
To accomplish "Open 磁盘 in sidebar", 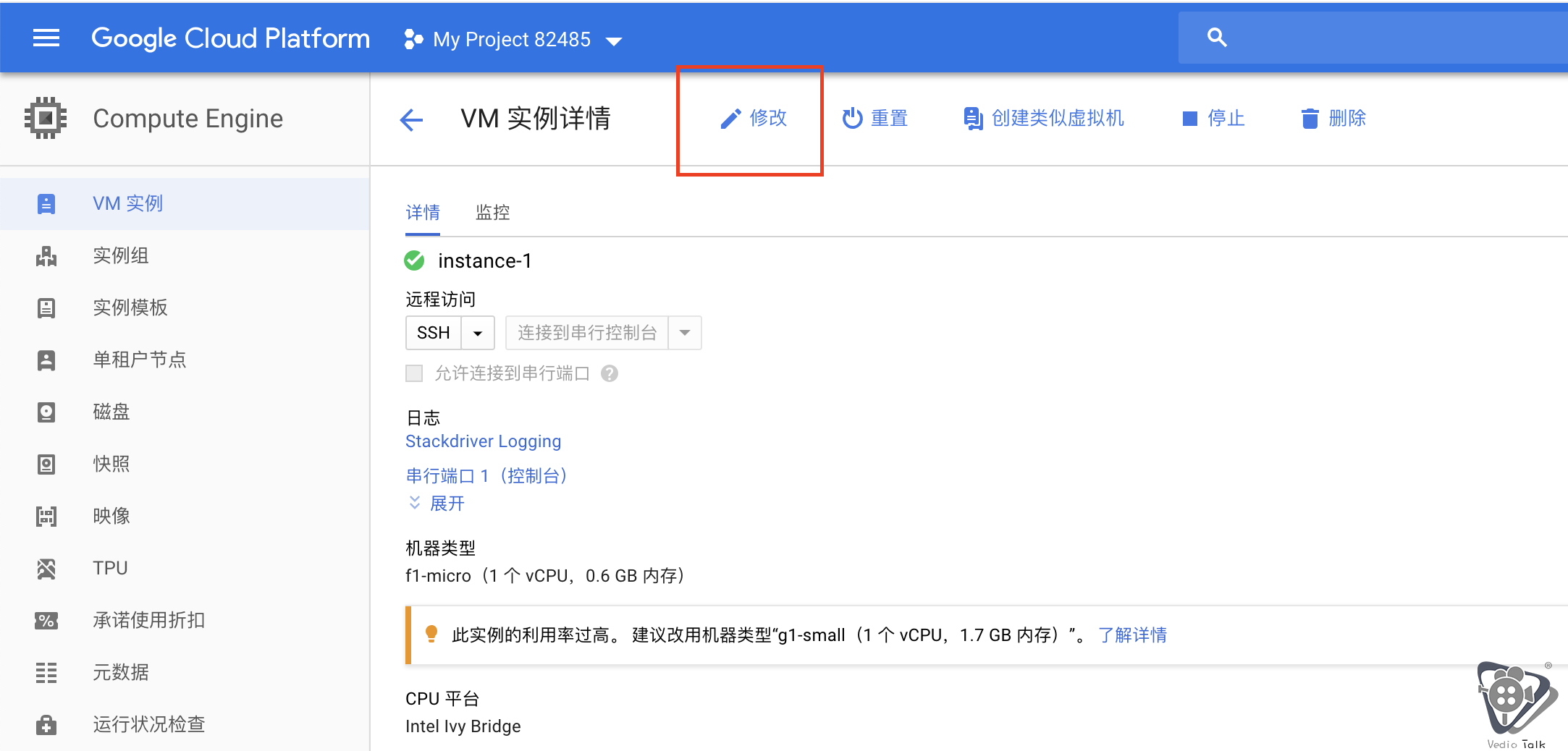I will (185, 412).
